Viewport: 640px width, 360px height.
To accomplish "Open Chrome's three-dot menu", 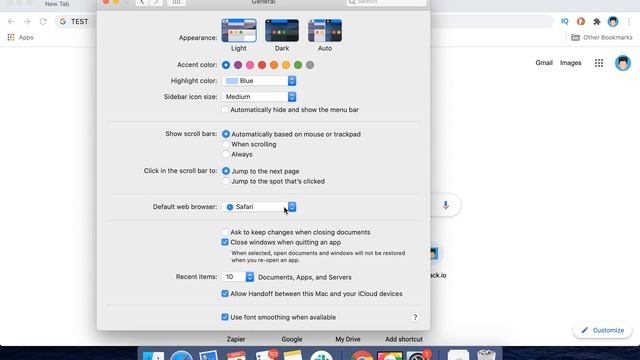I will (629, 22).
